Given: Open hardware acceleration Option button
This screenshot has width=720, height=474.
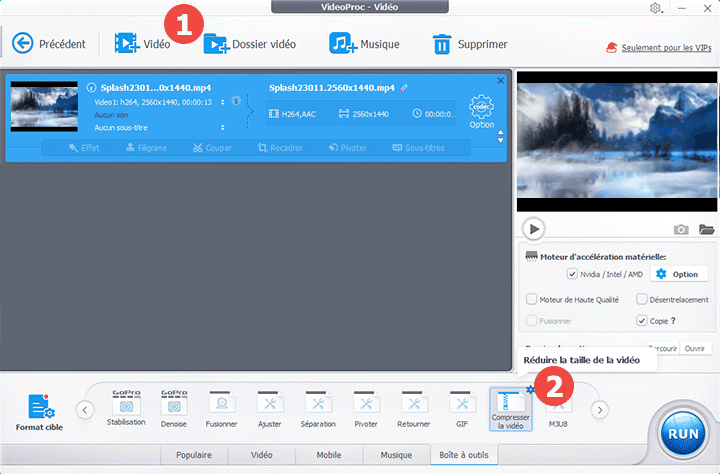Looking at the screenshot, I should point(677,274).
